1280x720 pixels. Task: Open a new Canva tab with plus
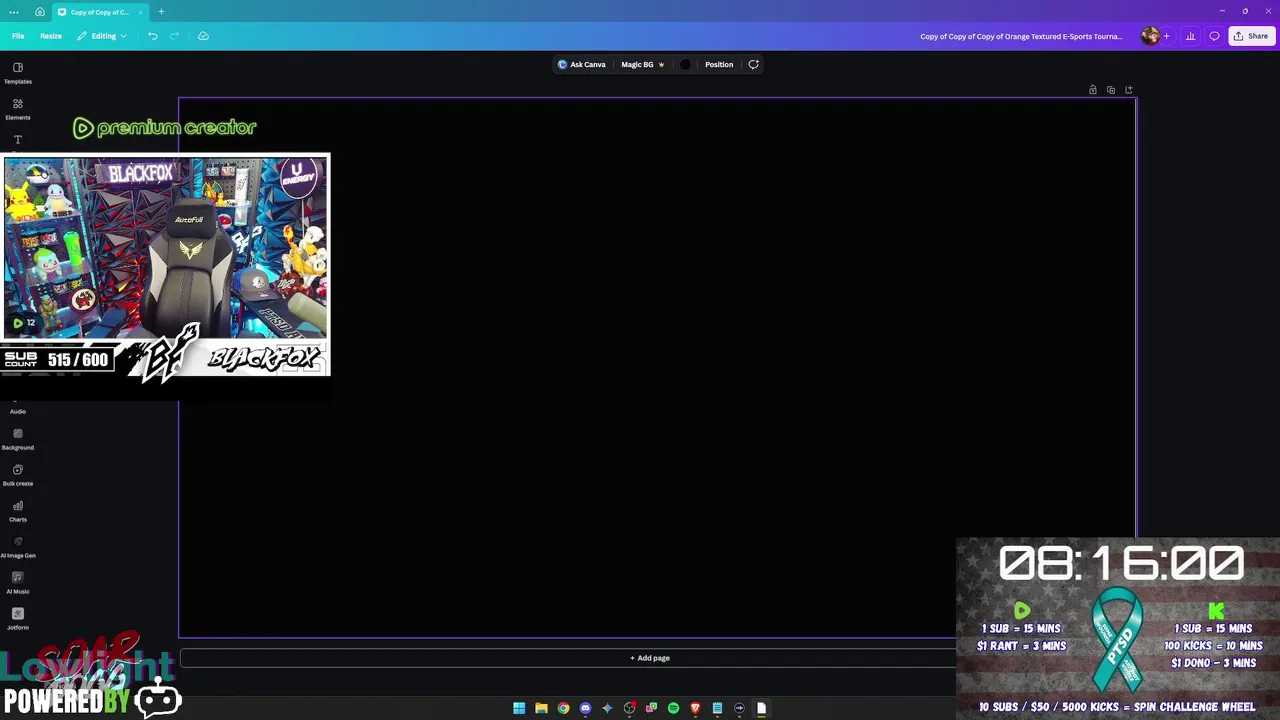coord(161,12)
